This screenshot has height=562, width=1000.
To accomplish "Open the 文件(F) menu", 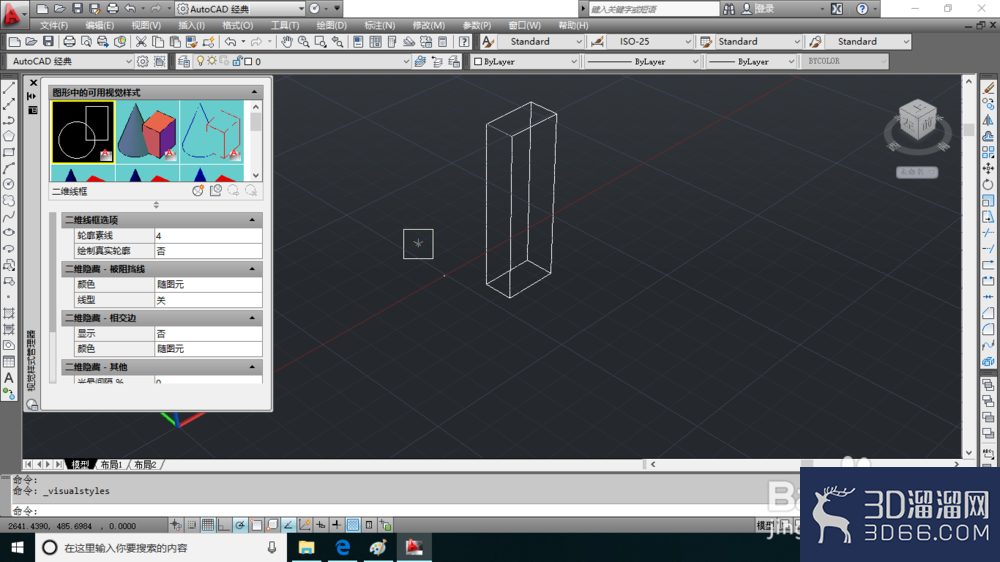I will [x=54, y=26].
